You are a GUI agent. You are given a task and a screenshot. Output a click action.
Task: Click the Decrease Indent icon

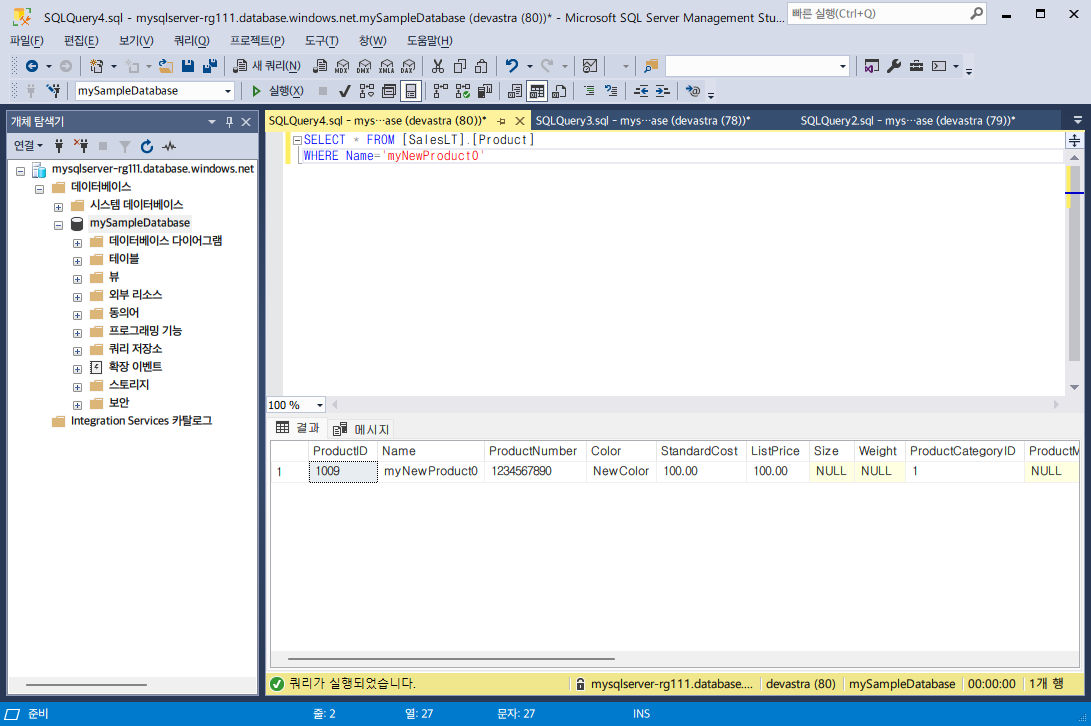click(x=641, y=90)
